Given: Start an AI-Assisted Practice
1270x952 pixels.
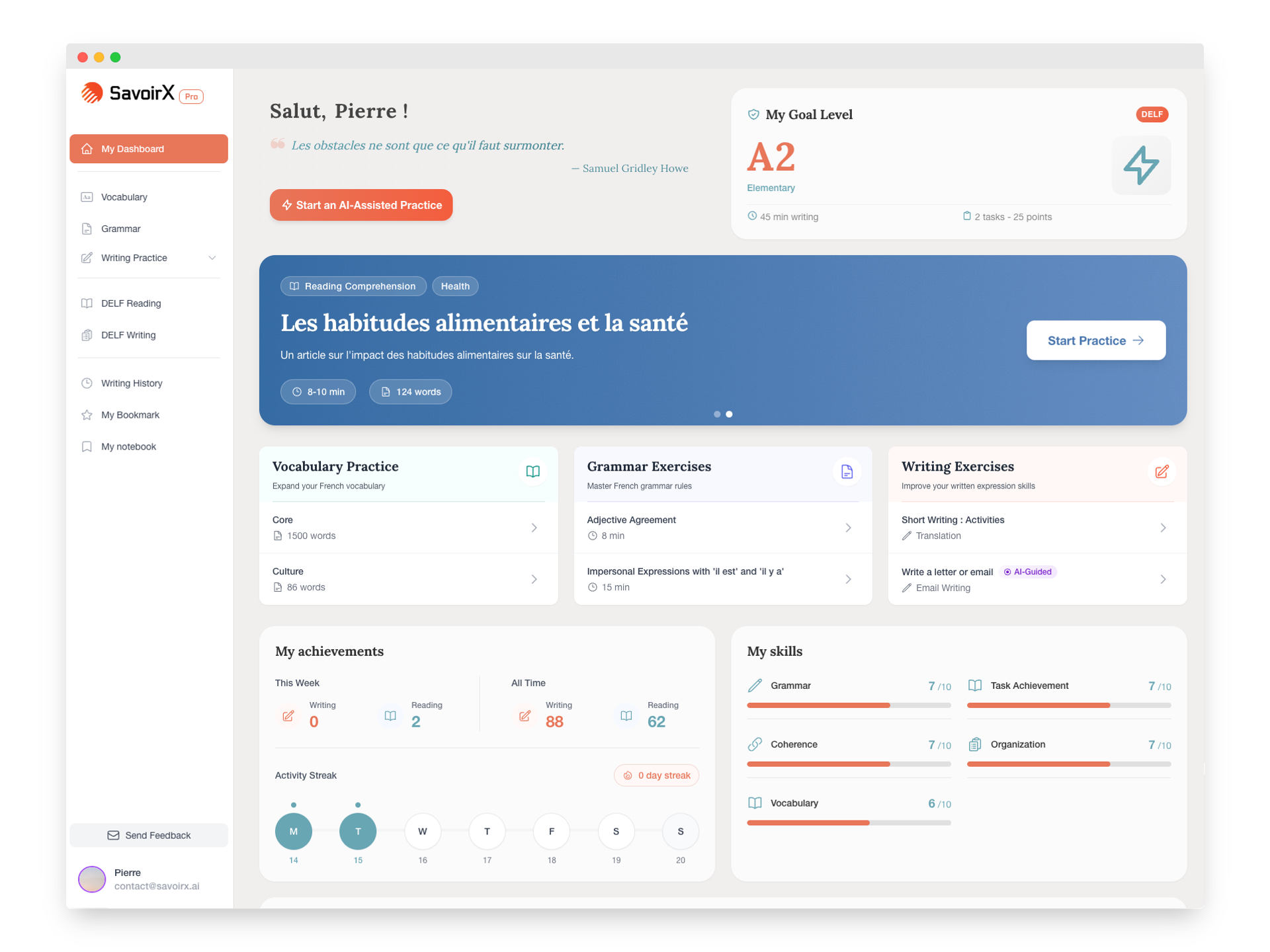Looking at the screenshot, I should [x=361, y=205].
